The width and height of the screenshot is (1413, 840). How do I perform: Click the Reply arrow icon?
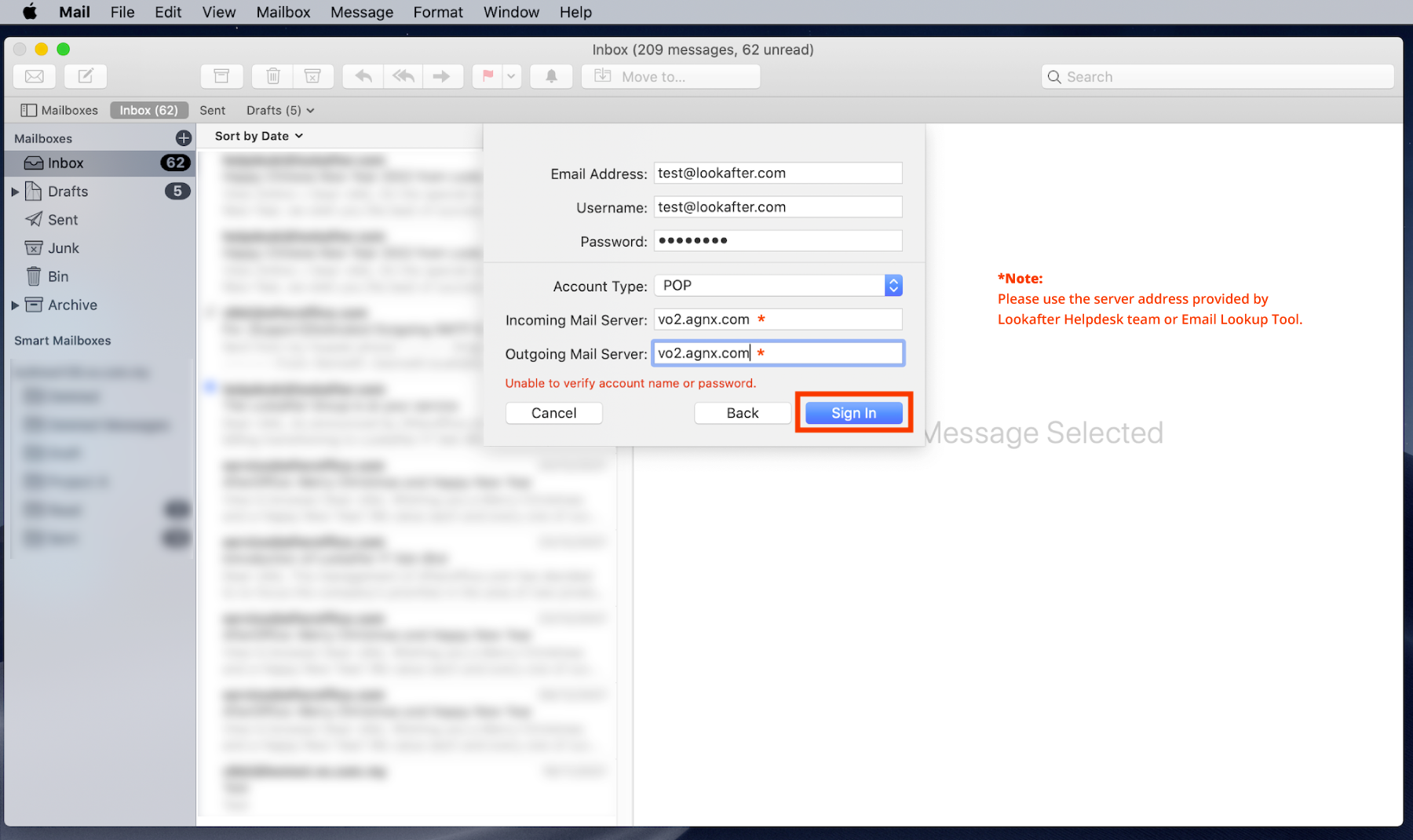pos(363,76)
